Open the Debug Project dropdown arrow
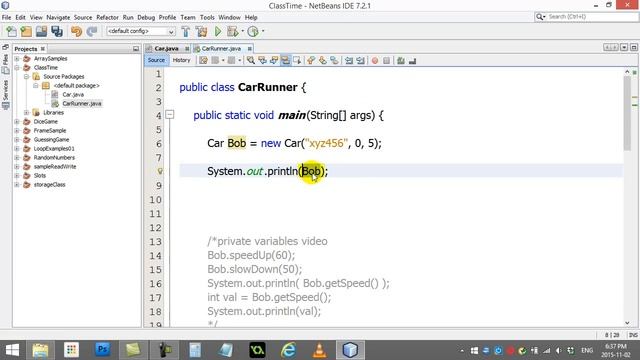The width and height of the screenshot is (640, 360). pyautogui.click(x=242, y=31)
